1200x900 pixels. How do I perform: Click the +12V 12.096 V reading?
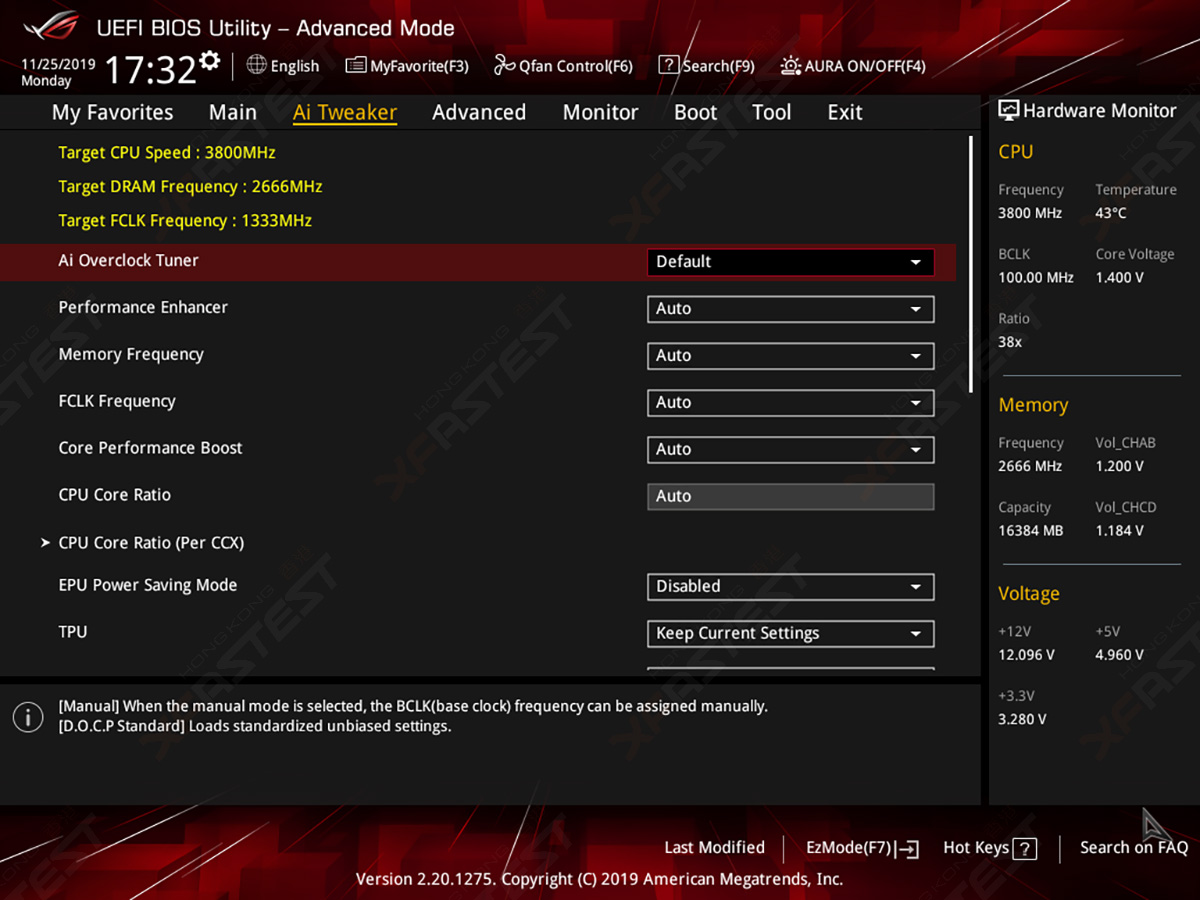[1026, 656]
